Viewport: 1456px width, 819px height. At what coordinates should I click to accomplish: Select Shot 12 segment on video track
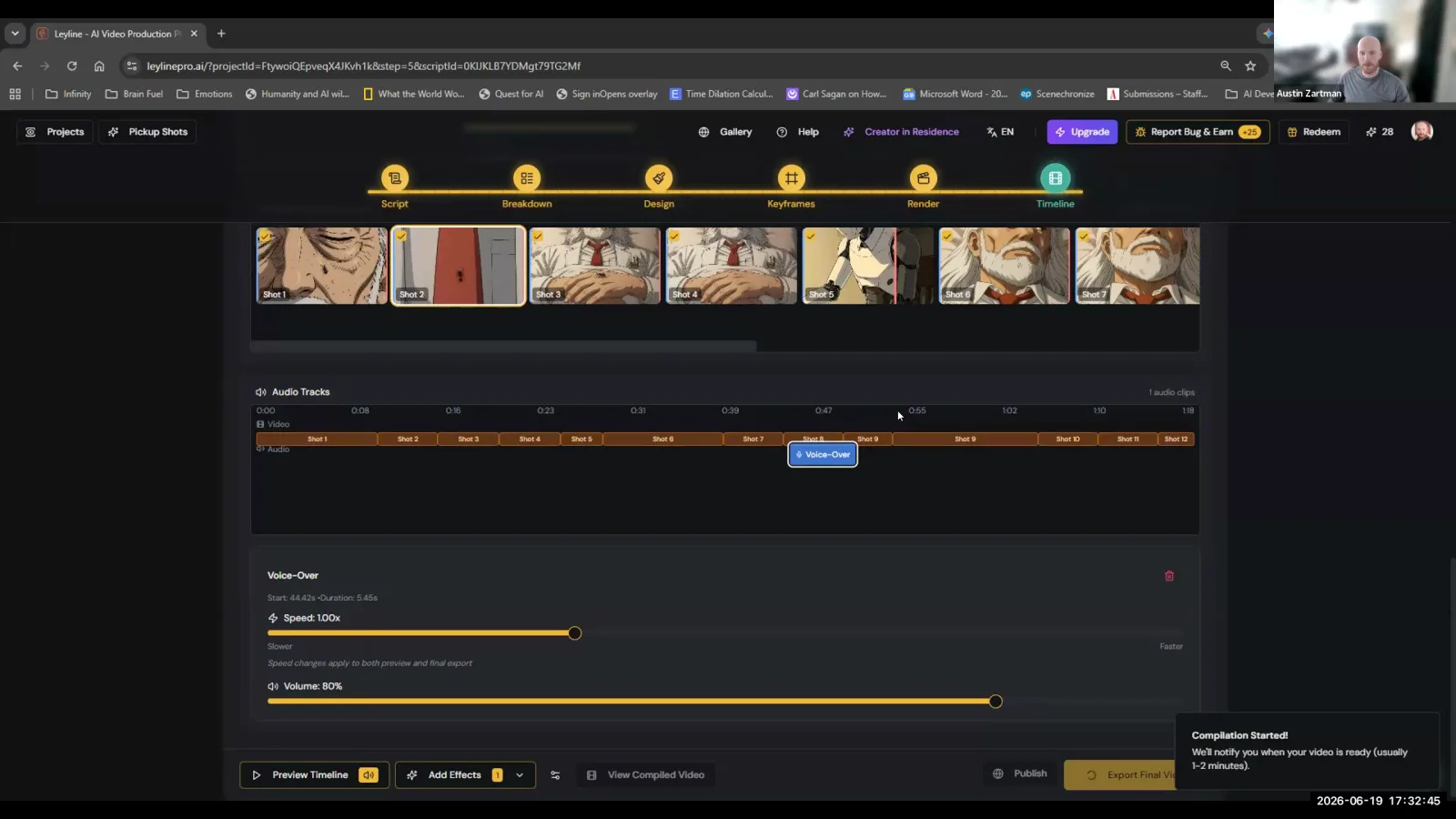click(x=1176, y=440)
